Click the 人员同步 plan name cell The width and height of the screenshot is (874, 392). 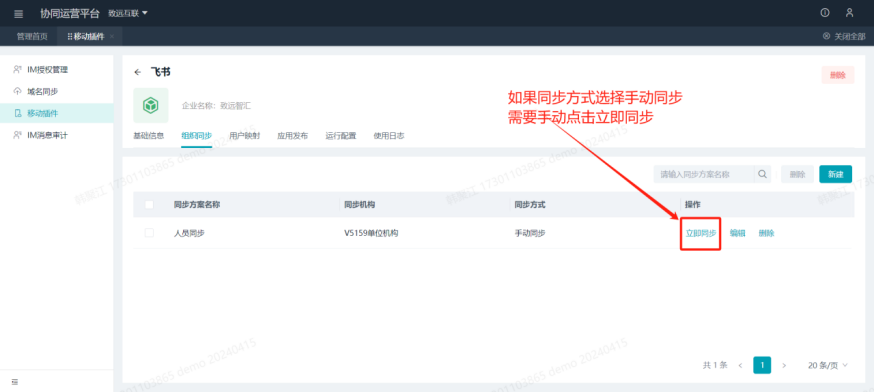coord(189,233)
